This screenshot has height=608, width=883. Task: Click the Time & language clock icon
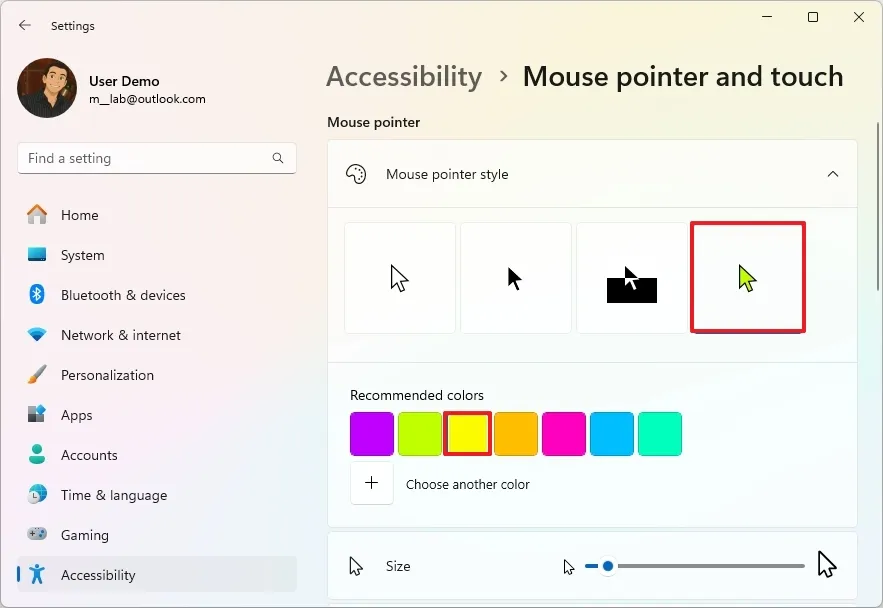[37, 495]
